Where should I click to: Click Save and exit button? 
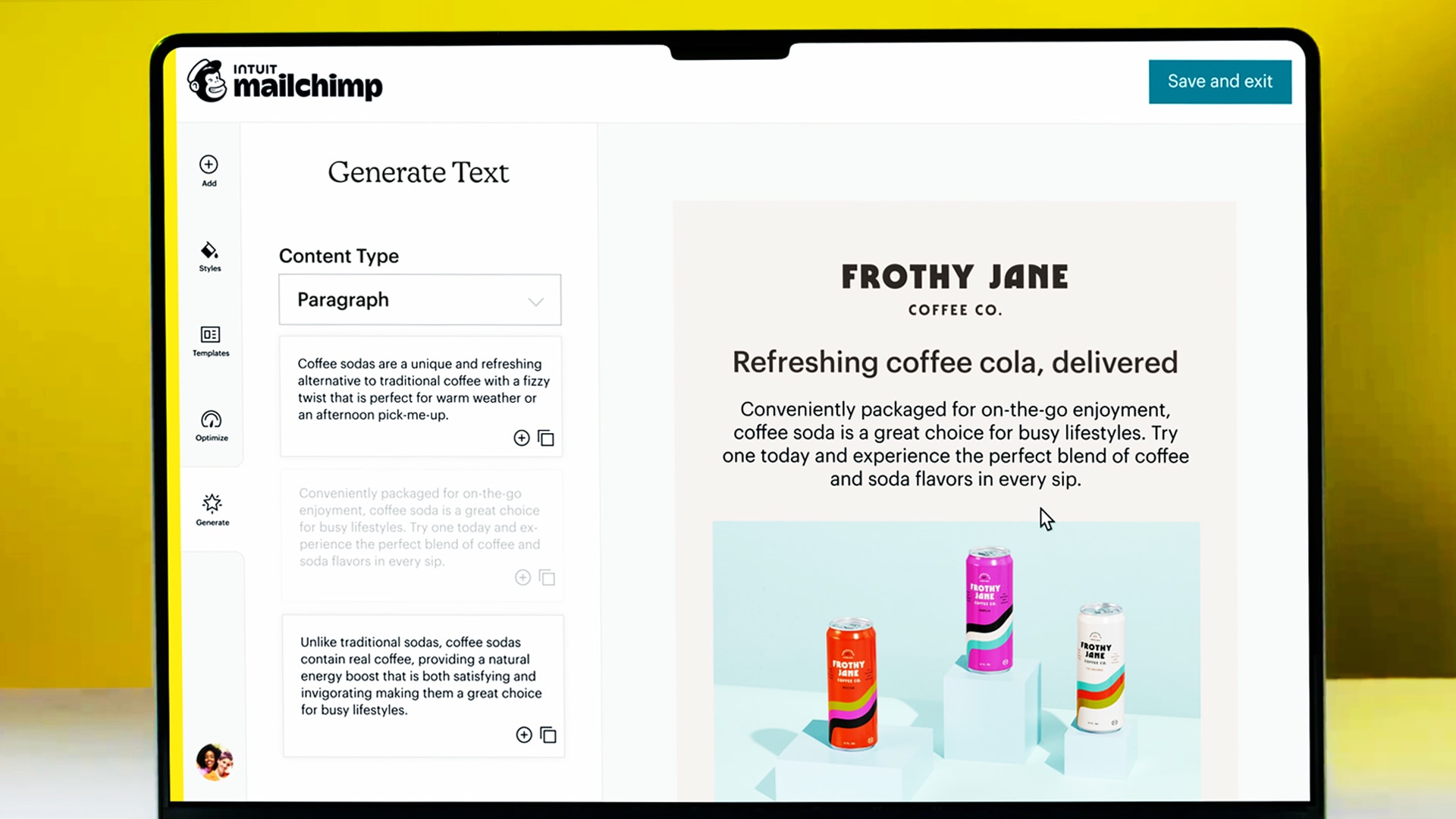(x=1220, y=81)
